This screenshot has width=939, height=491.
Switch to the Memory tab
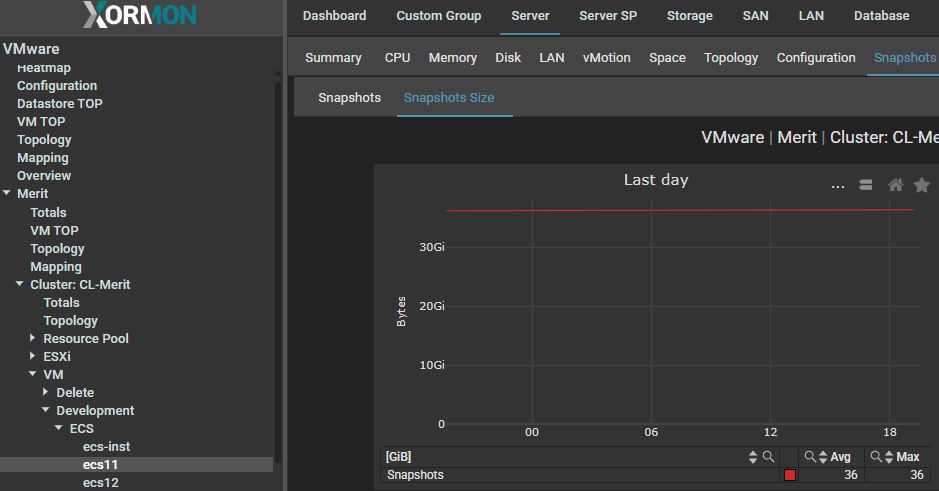coord(453,57)
